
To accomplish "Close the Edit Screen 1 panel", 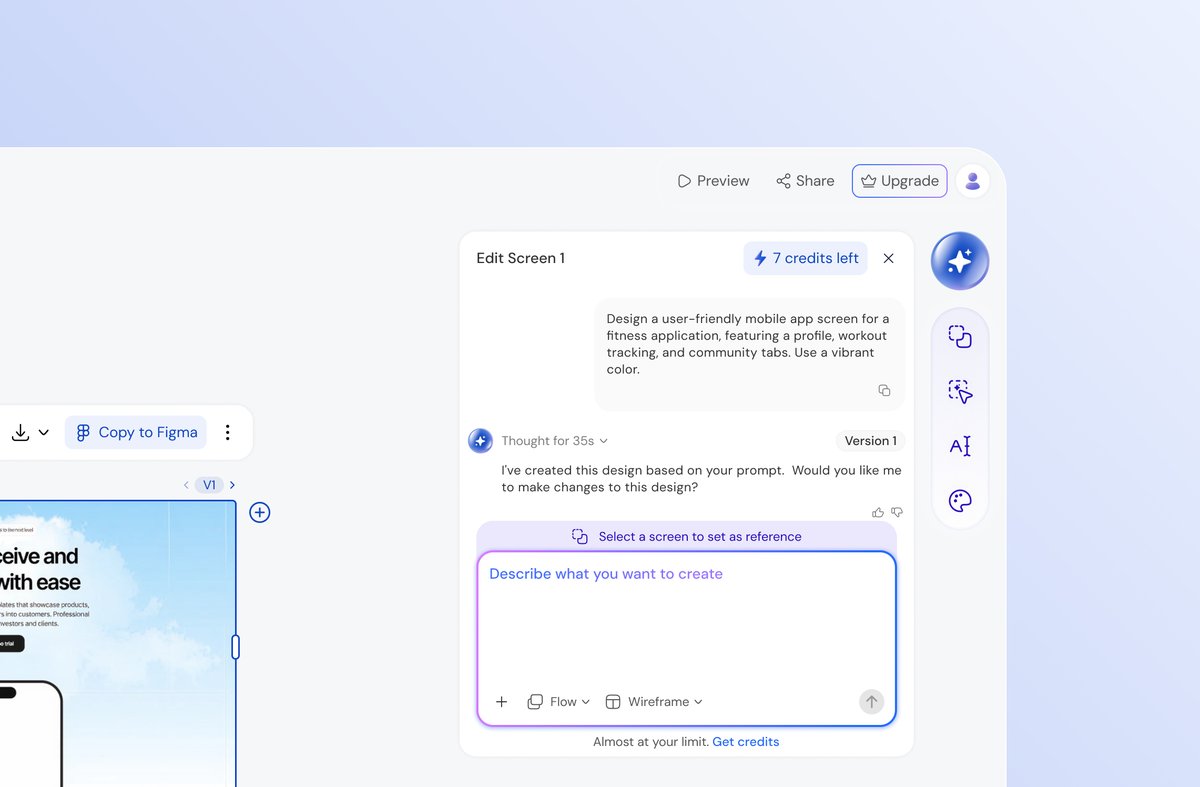I will coord(888,258).
